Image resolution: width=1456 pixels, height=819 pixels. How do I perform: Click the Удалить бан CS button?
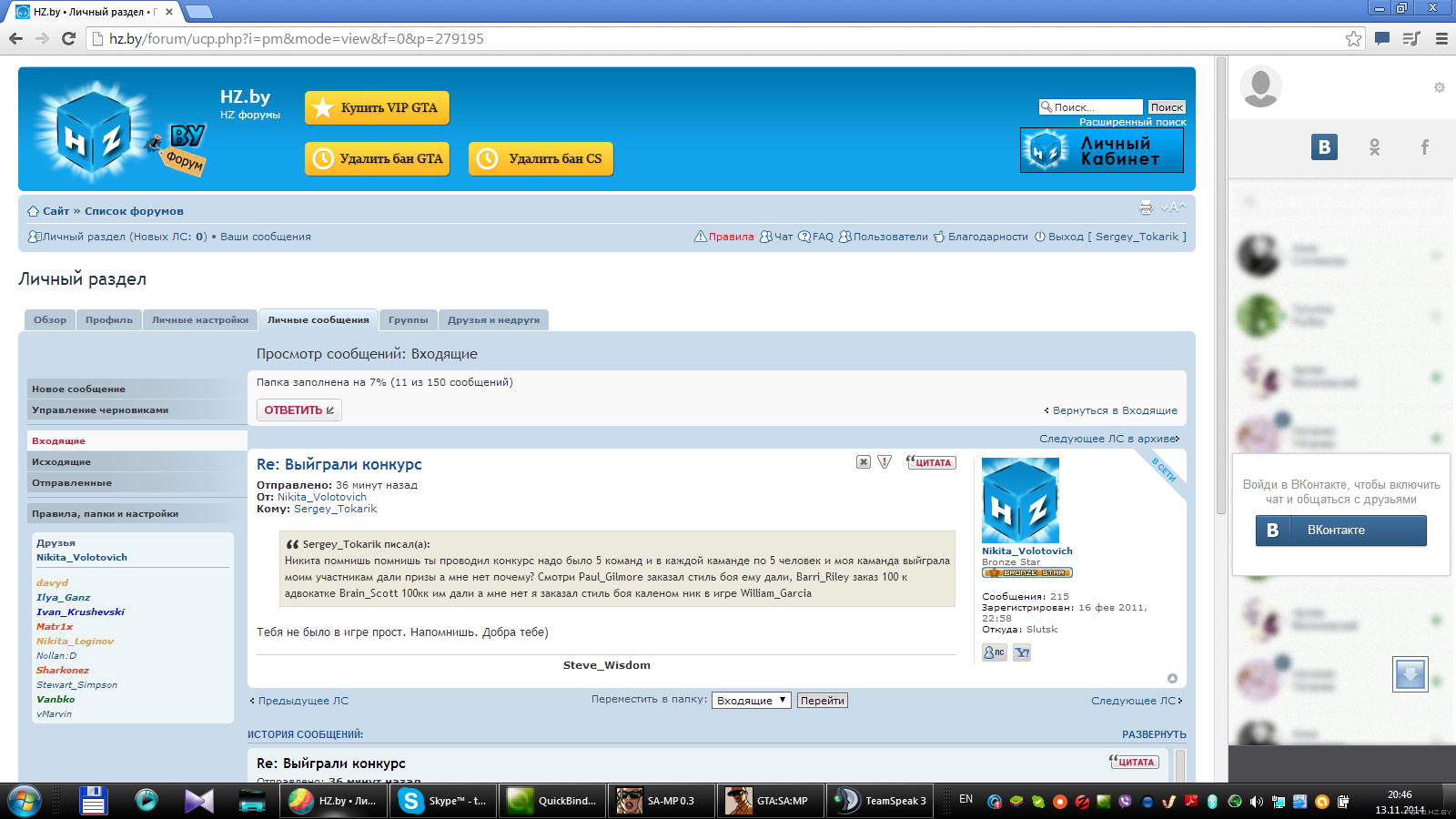541,158
